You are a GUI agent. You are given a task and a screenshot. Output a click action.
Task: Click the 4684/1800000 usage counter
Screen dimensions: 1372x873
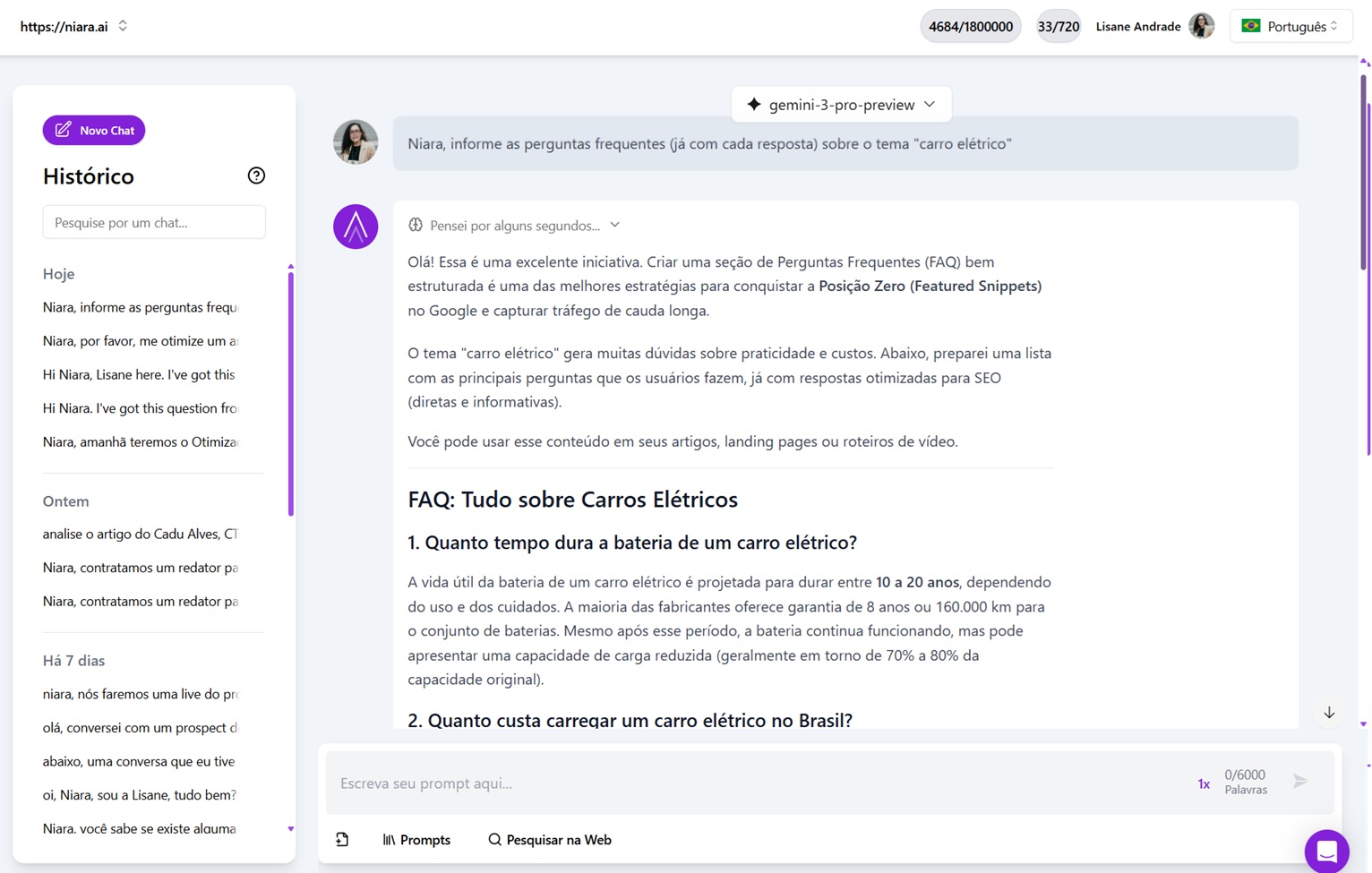(970, 26)
